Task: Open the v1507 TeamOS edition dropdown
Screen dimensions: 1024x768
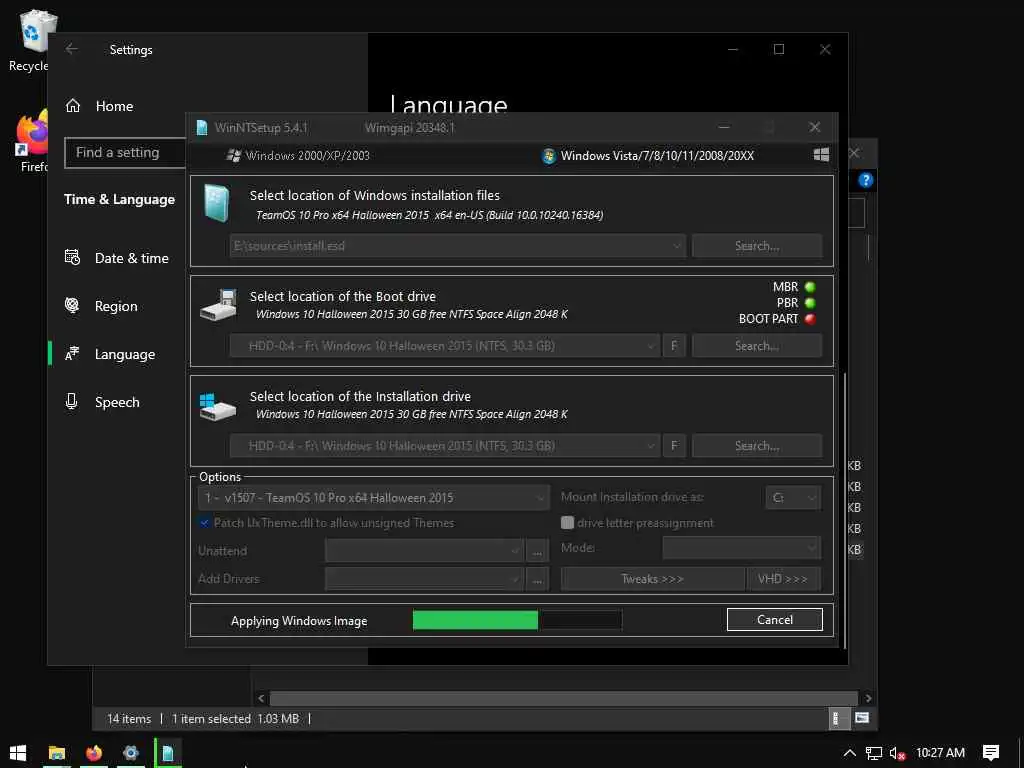Action: pyautogui.click(x=374, y=498)
